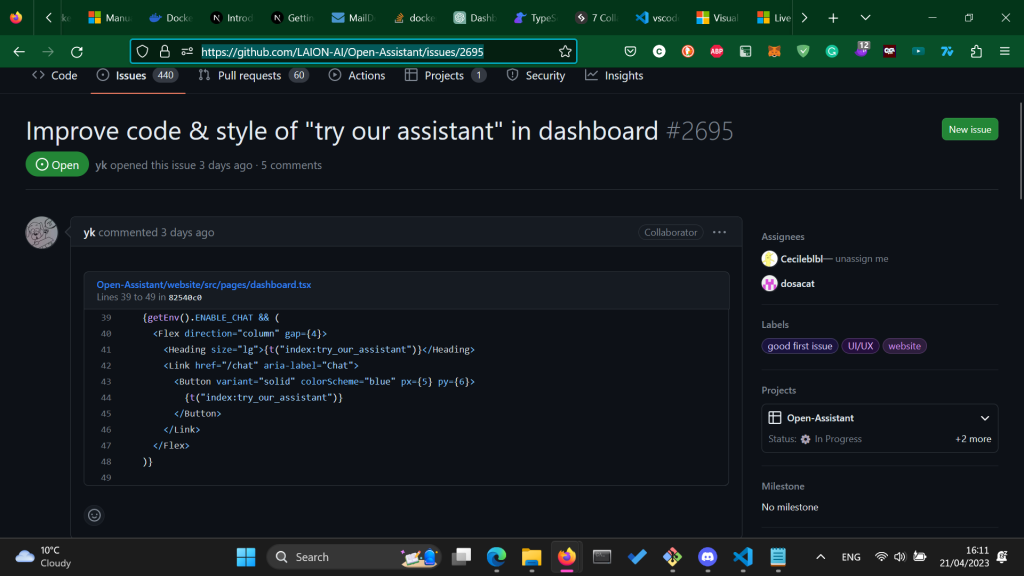Open a new browser tab
Image resolution: width=1024 pixels, height=576 pixels.
[833, 18]
